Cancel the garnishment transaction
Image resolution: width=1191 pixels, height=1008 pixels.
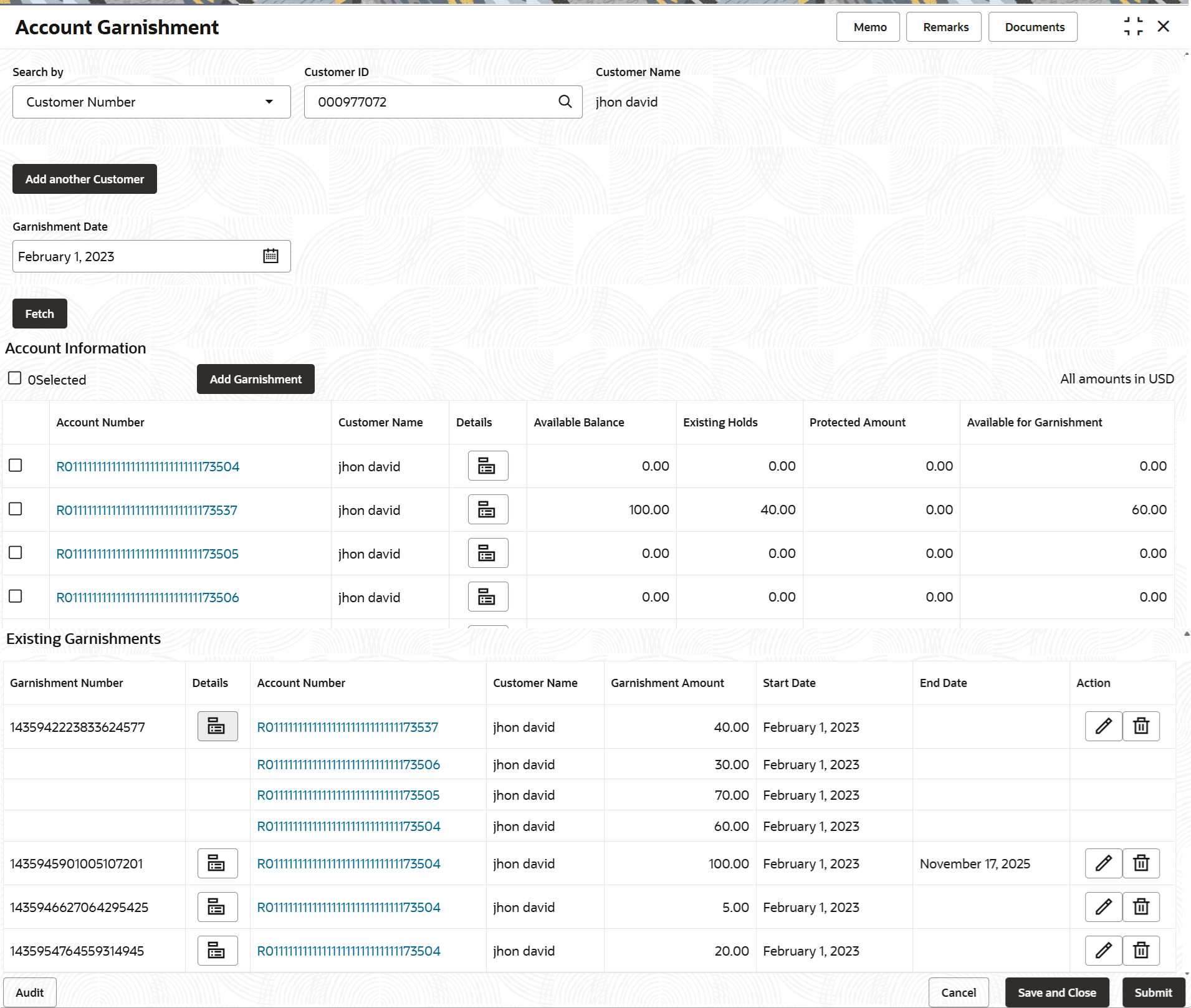tap(959, 992)
